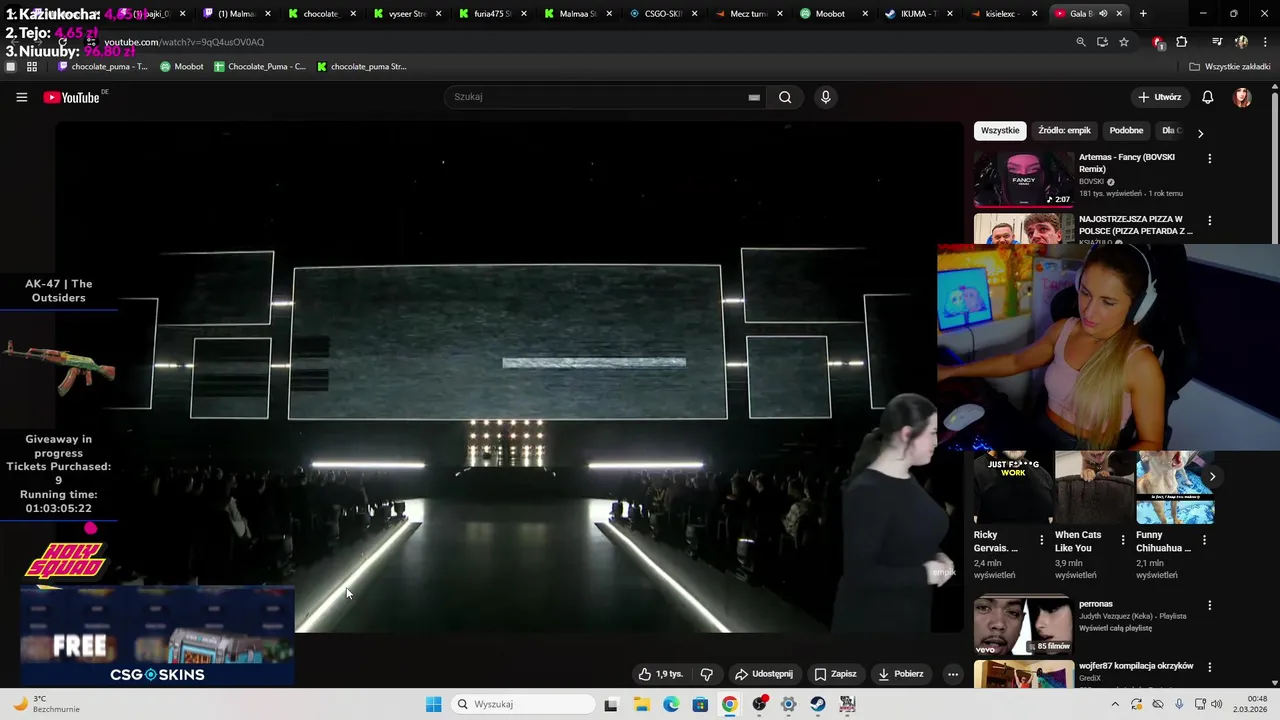Click the Pobierz download button
The width and height of the screenshot is (1280, 720).
[x=901, y=674]
